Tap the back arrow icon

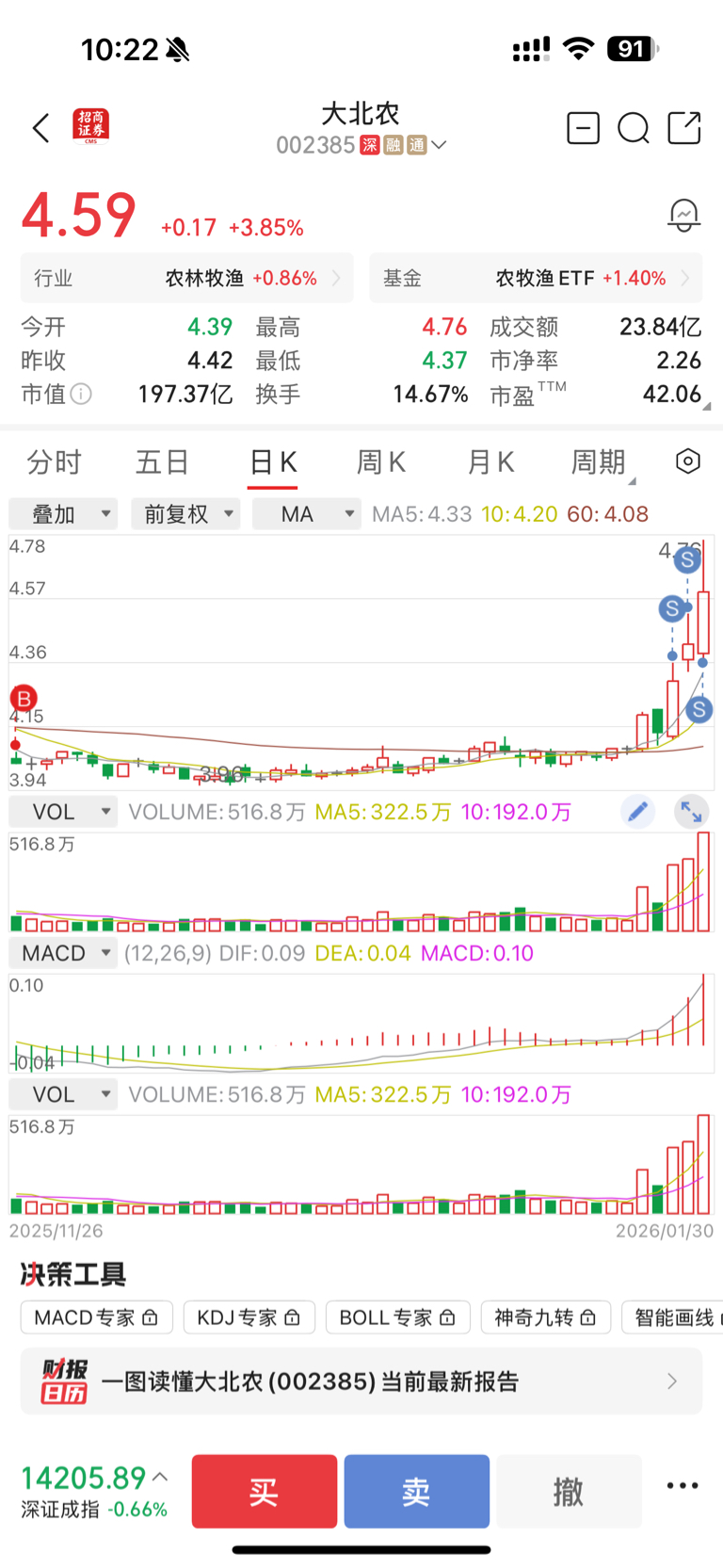40,128
